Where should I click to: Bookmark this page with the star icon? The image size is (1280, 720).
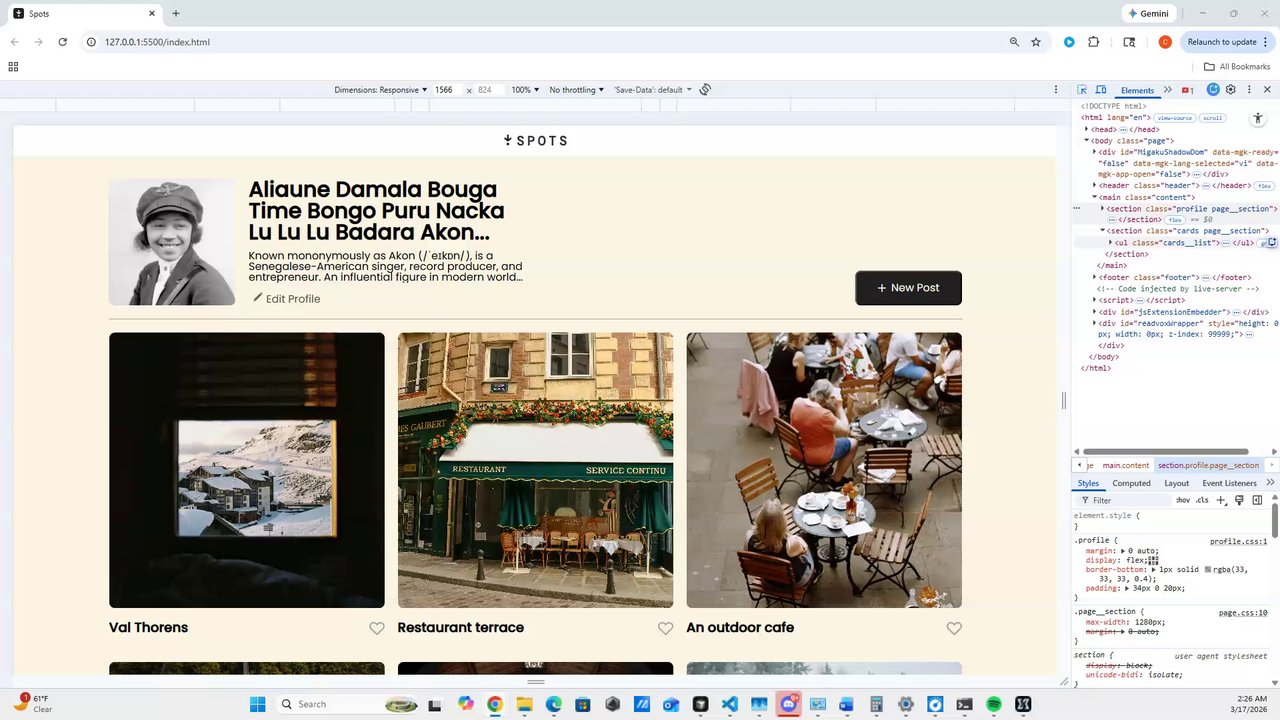[1036, 42]
